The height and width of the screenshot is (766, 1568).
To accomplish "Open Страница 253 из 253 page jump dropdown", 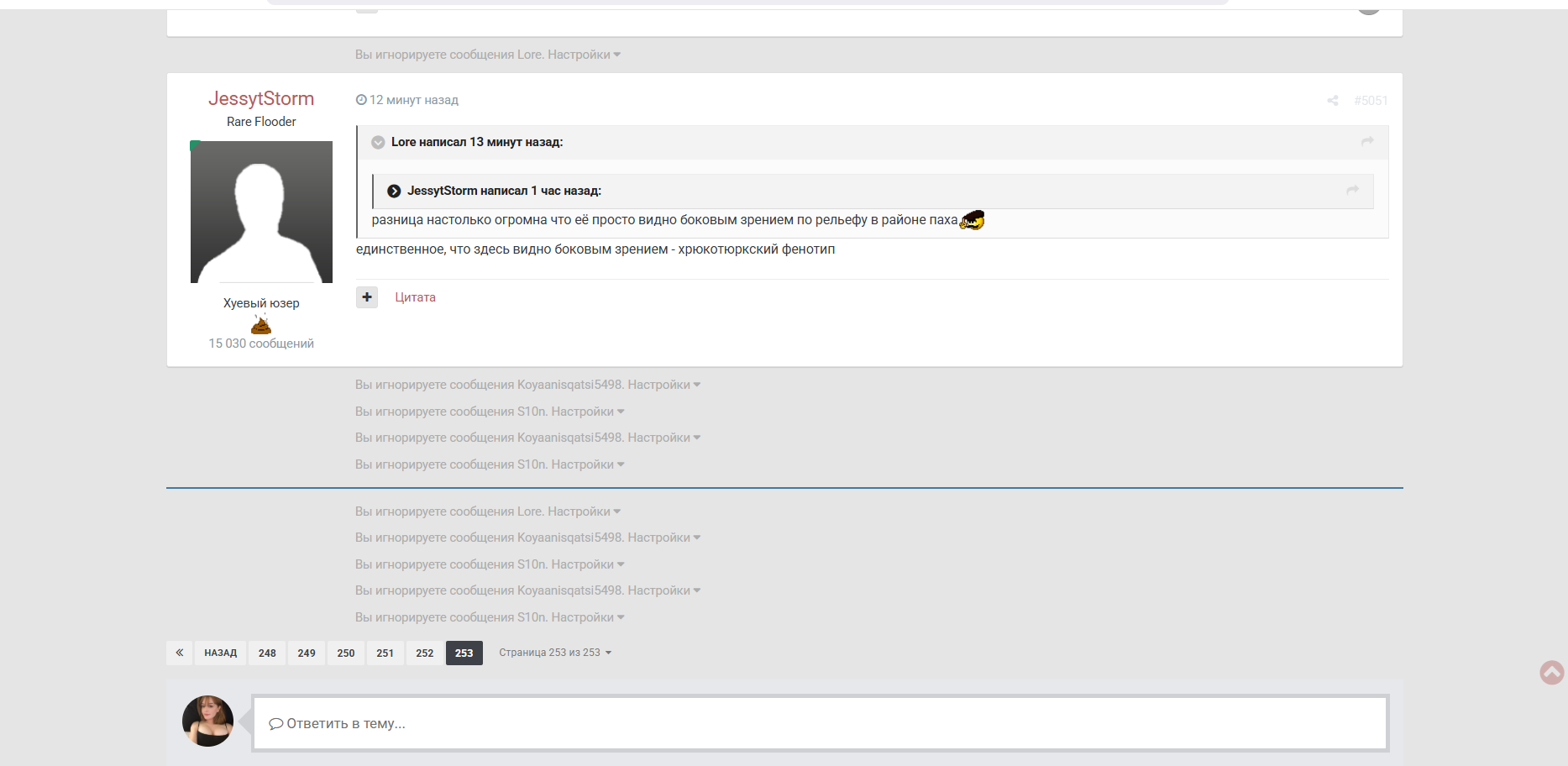I will click(x=555, y=653).
